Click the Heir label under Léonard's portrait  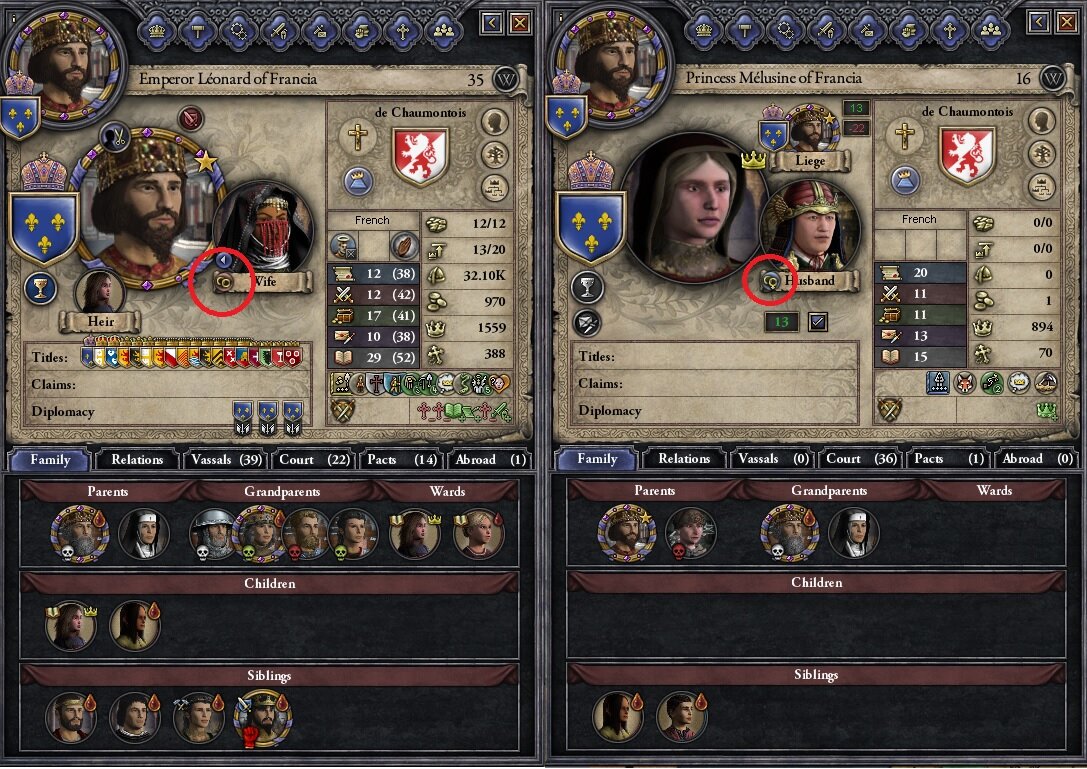pyautogui.click(x=101, y=322)
